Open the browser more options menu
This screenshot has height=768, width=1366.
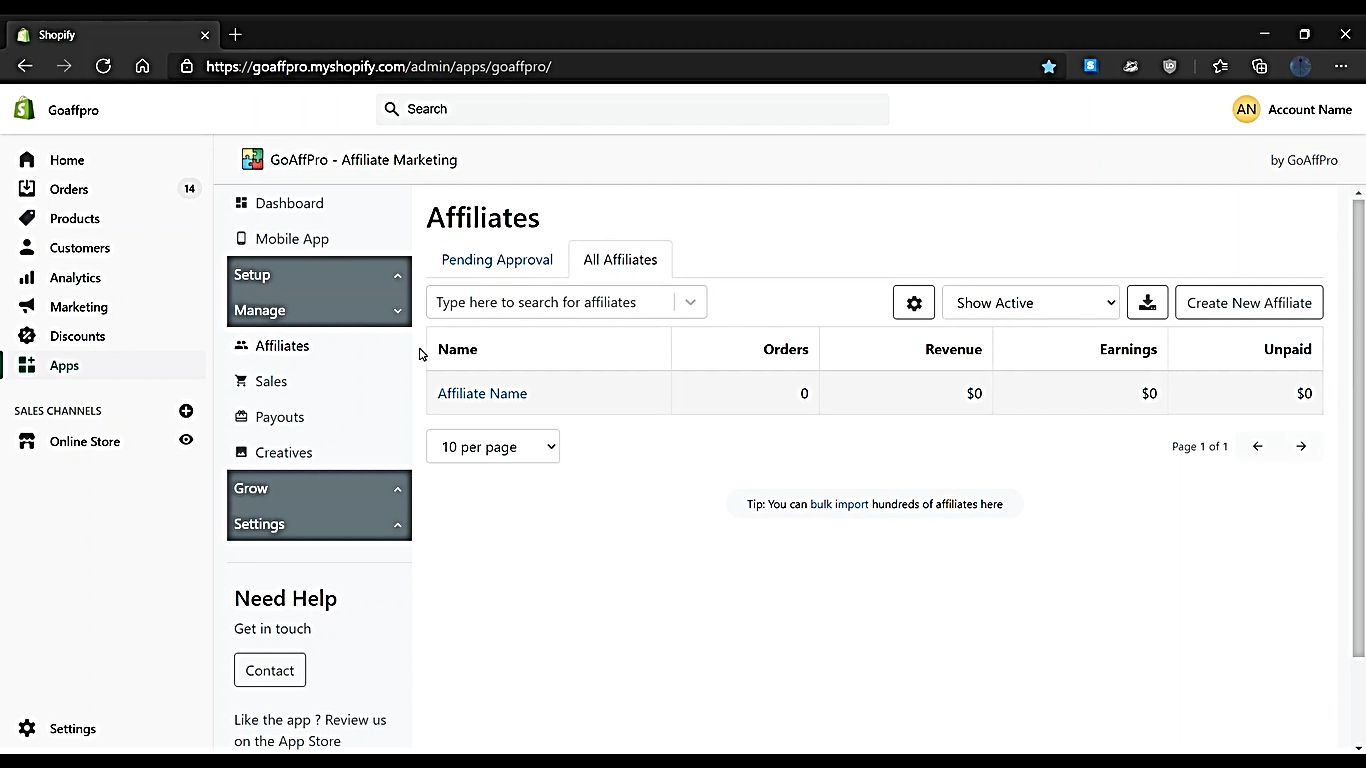click(x=1341, y=66)
